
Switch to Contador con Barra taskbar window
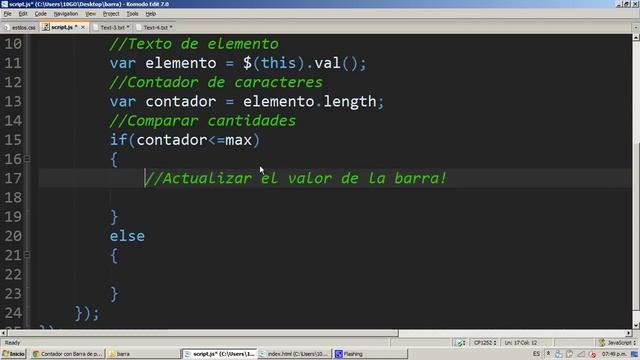[67, 354]
